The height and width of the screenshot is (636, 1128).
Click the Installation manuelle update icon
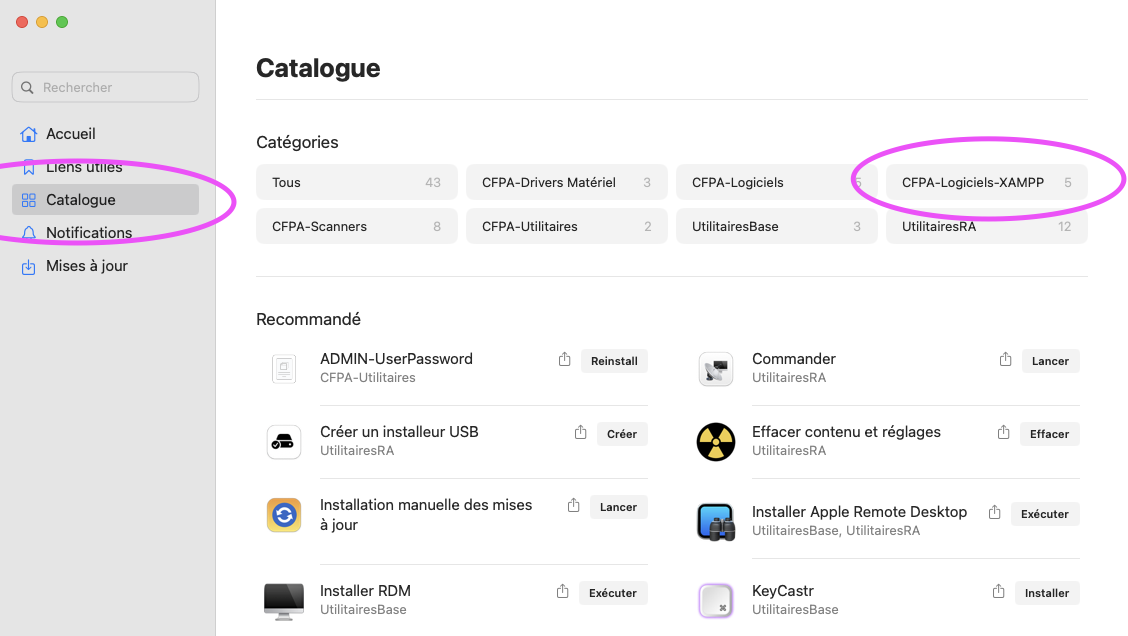[x=284, y=515]
